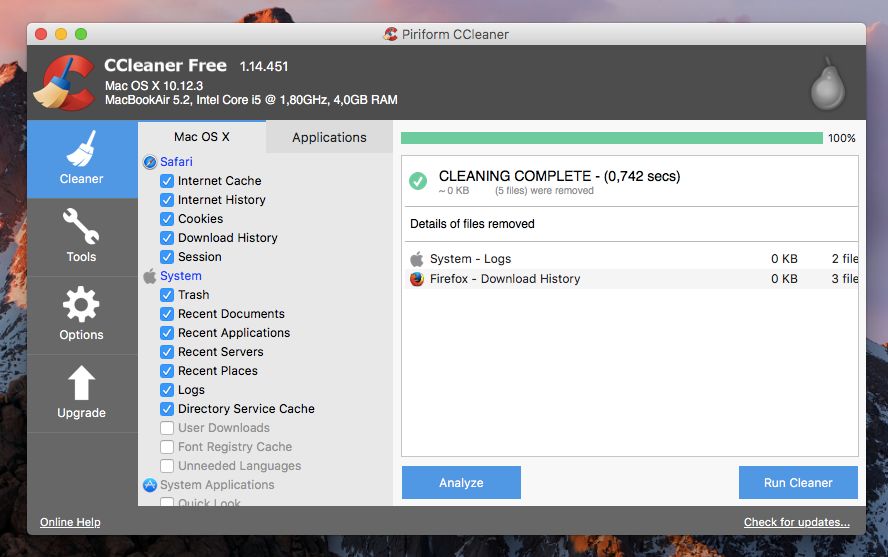Click the 5 files were removed text
The width and height of the screenshot is (888, 557).
(x=544, y=191)
